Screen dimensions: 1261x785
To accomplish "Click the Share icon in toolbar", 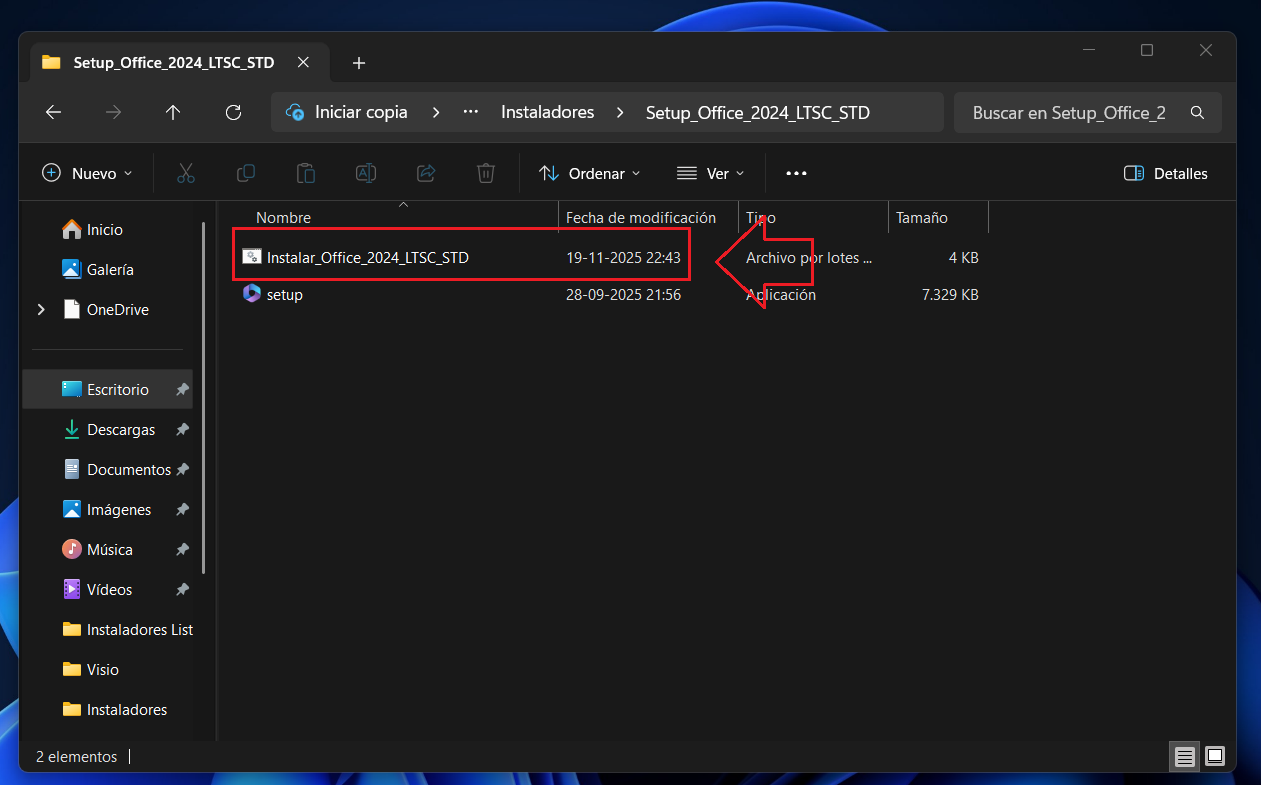I will click(x=426, y=173).
